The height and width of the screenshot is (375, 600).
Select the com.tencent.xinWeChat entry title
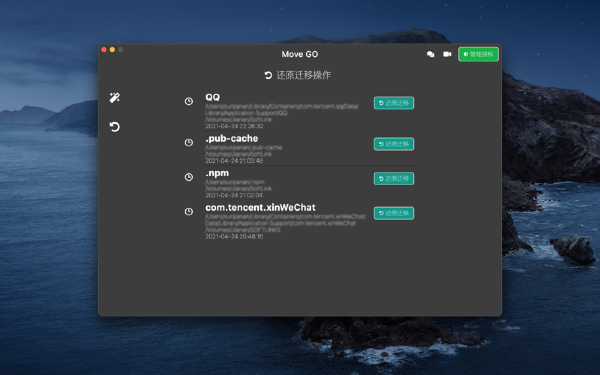[x=260, y=207]
